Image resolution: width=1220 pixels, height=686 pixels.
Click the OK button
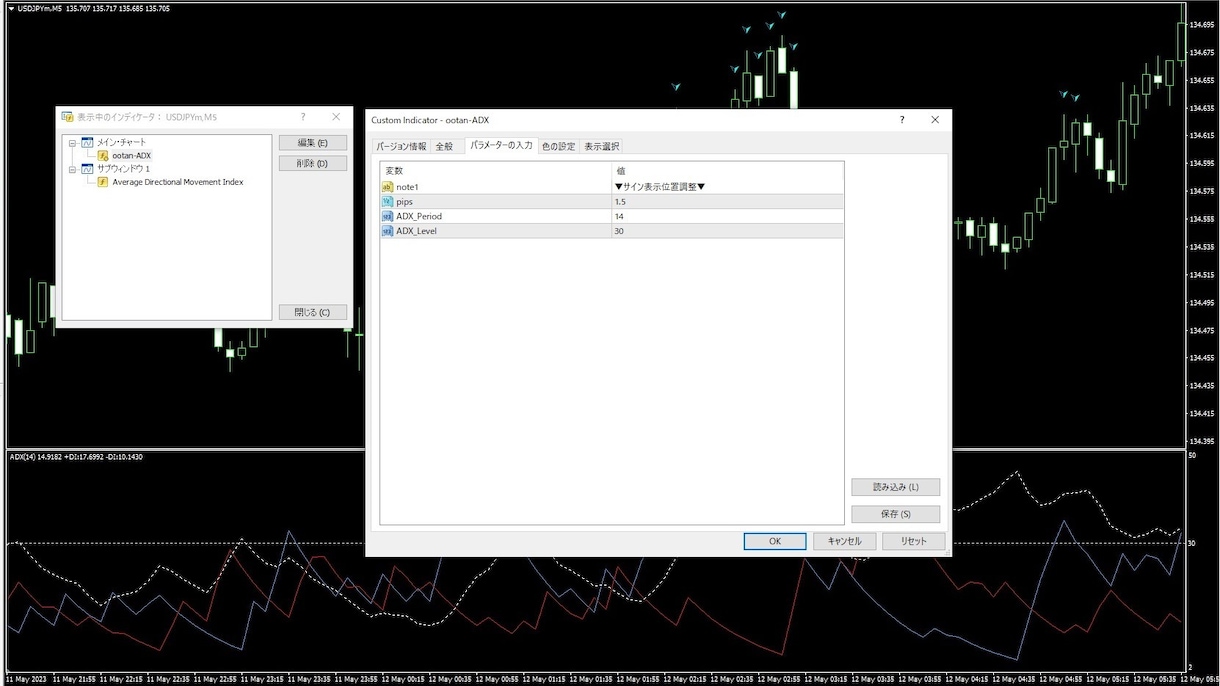(x=775, y=541)
